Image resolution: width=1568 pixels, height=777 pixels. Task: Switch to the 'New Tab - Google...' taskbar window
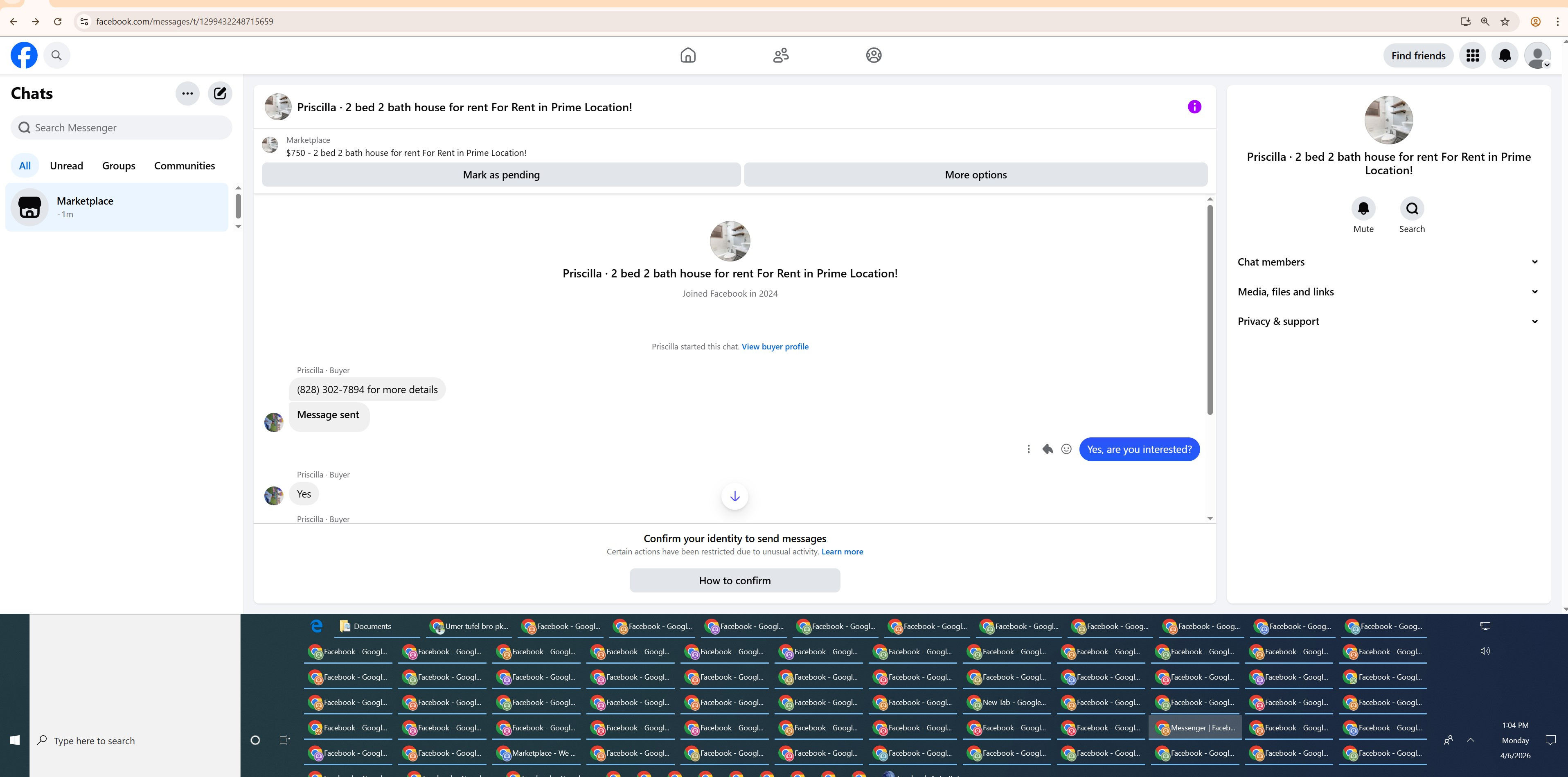coord(1007,702)
